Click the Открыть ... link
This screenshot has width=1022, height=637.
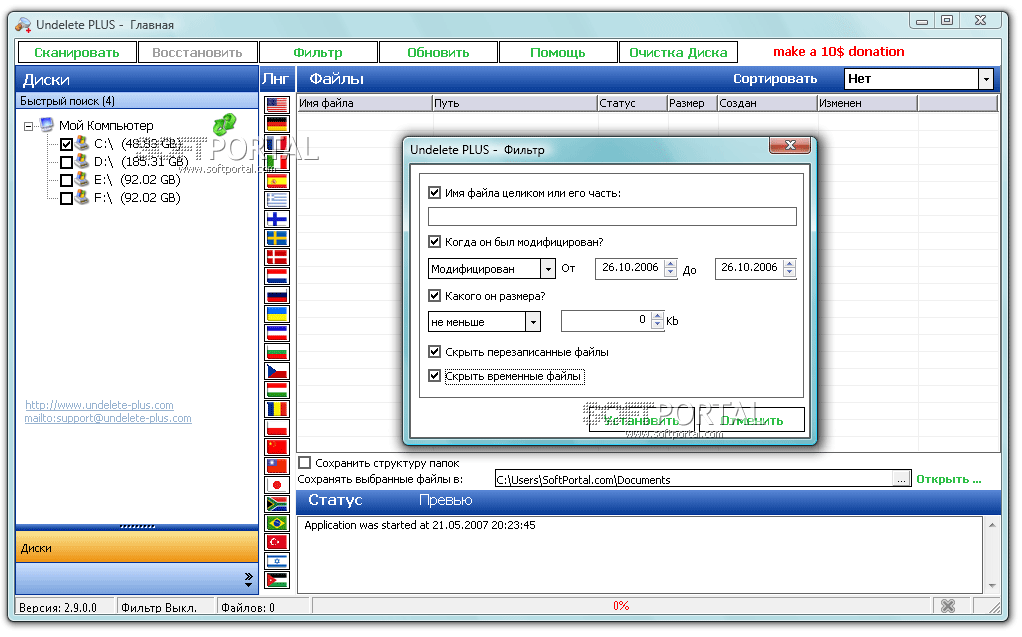[x=948, y=479]
